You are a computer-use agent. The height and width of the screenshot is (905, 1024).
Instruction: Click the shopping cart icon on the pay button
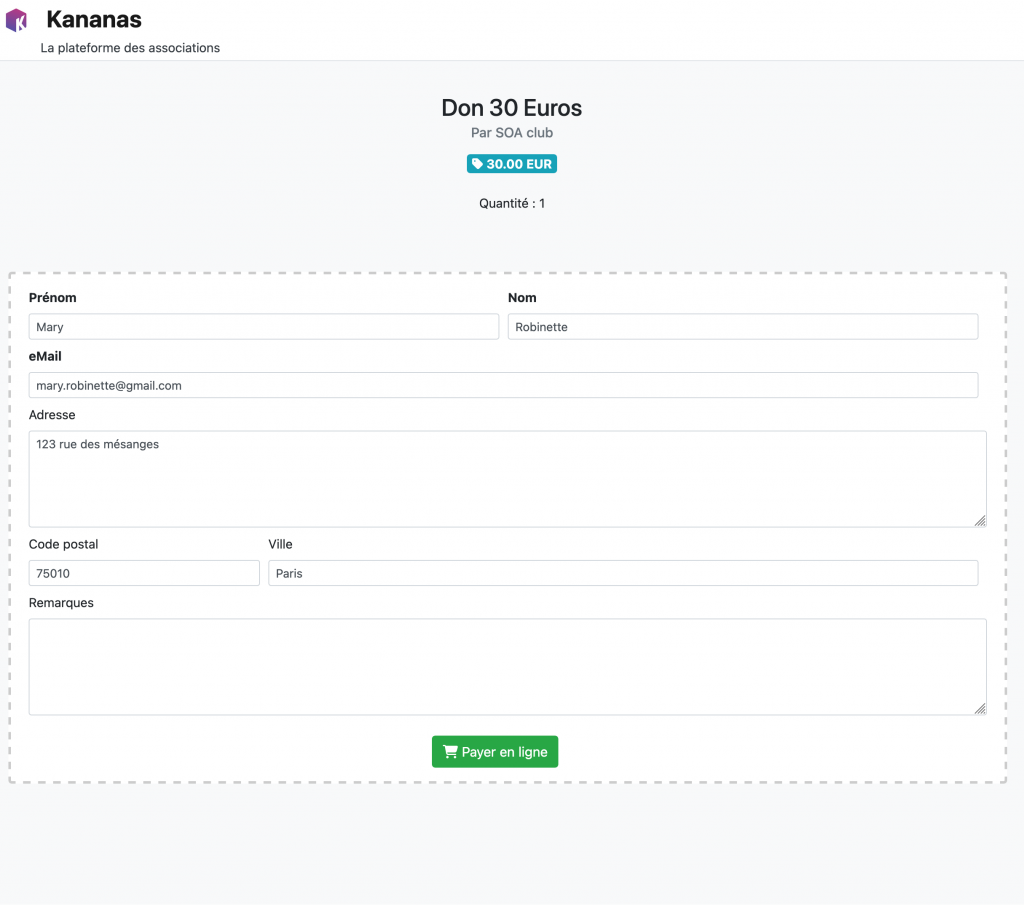click(450, 752)
